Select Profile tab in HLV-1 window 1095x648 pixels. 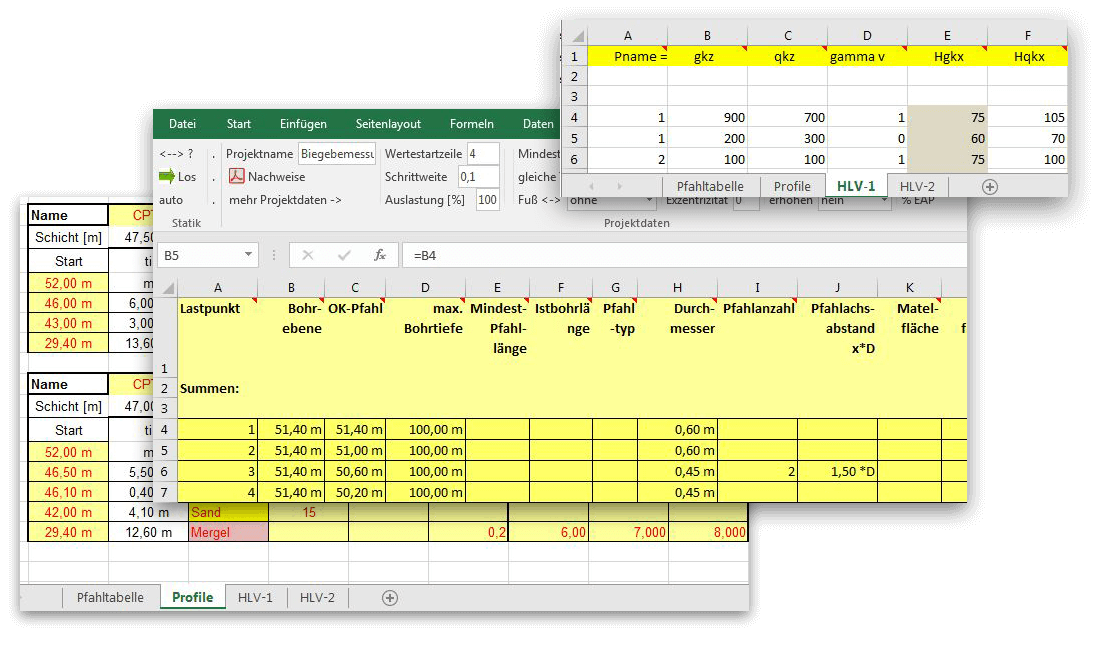click(x=792, y=186)
